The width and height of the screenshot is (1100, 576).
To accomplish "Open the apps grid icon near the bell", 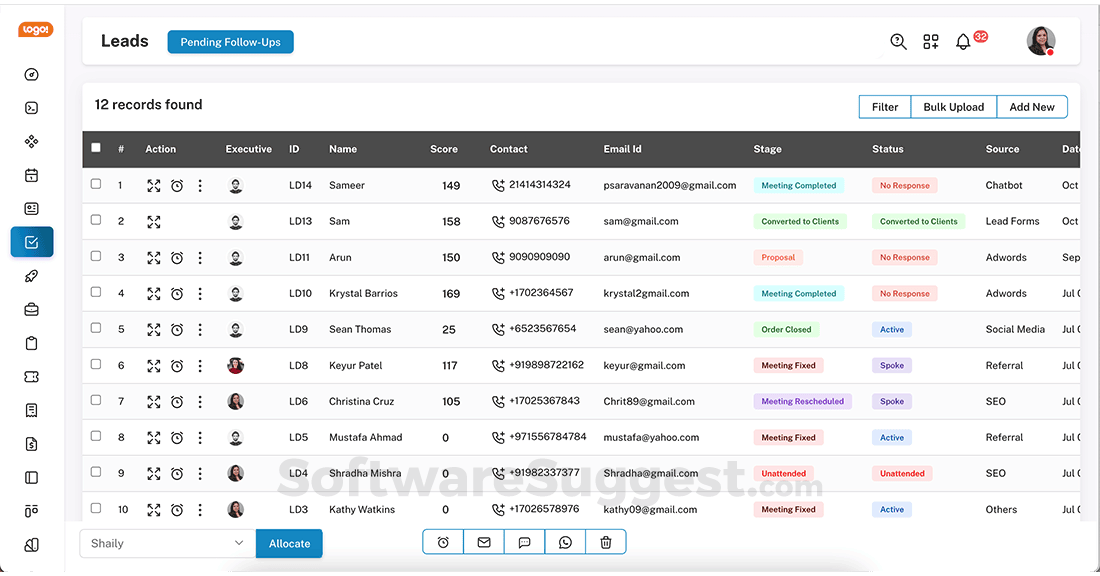I will coord(930,42).
